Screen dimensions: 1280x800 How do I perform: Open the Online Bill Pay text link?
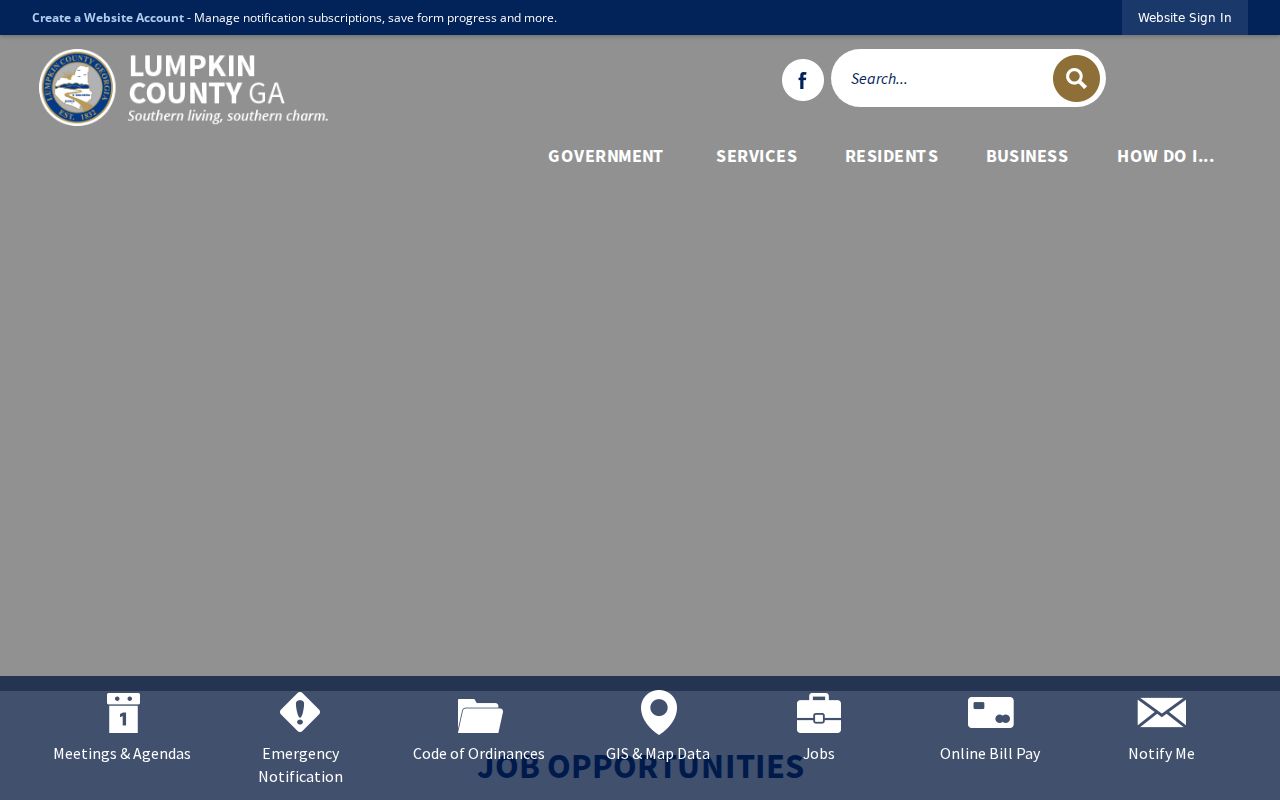990,754
